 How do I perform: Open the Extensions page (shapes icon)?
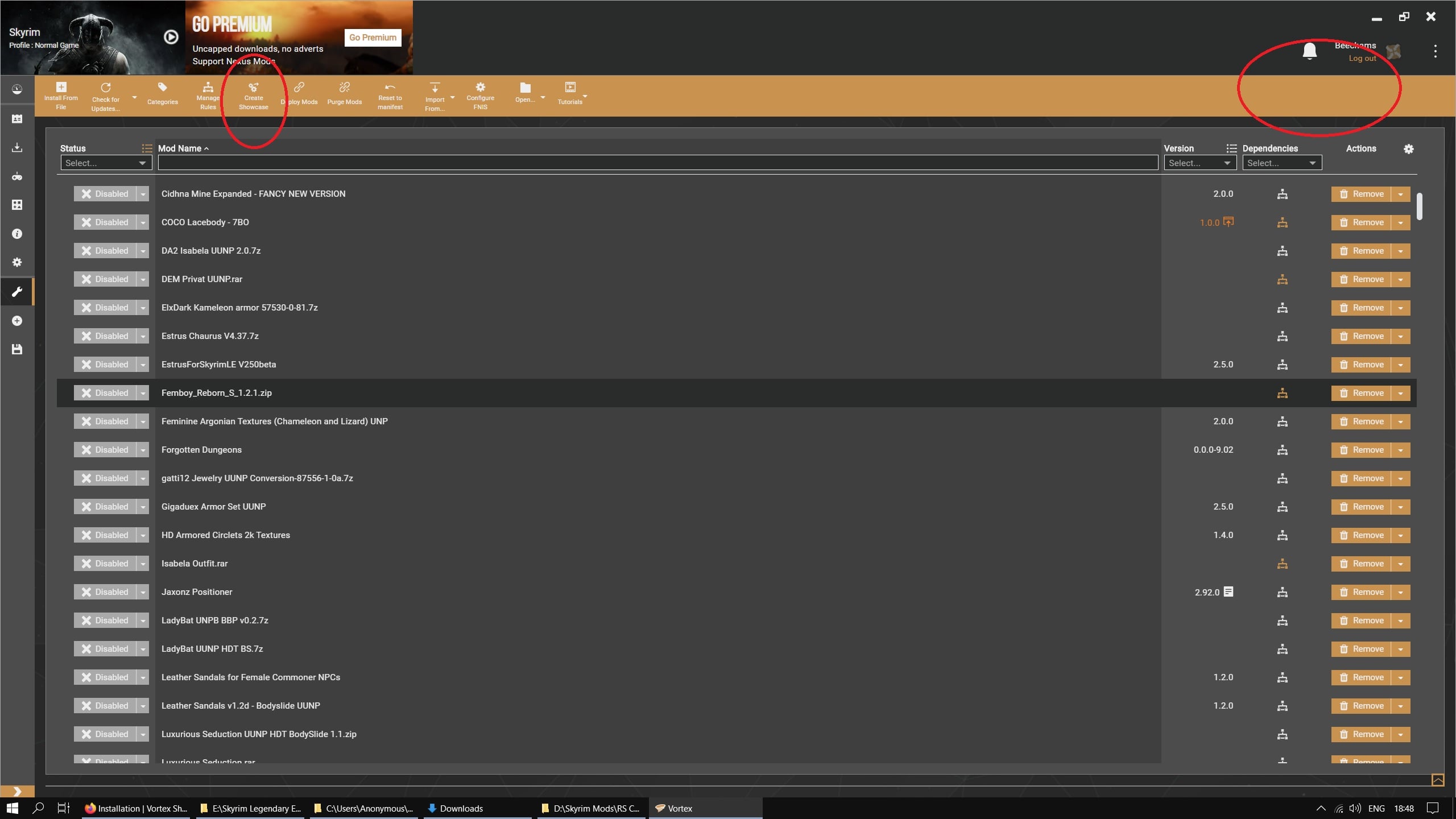17,205
